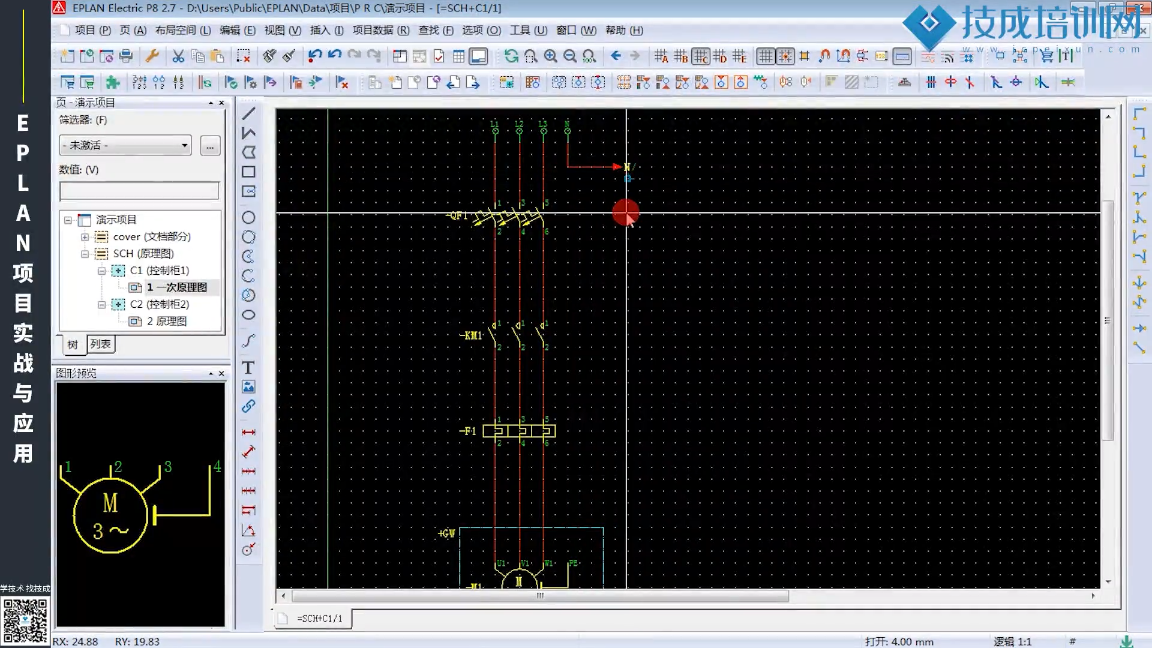Switch to the 树 tab

[x=72, y=344]
